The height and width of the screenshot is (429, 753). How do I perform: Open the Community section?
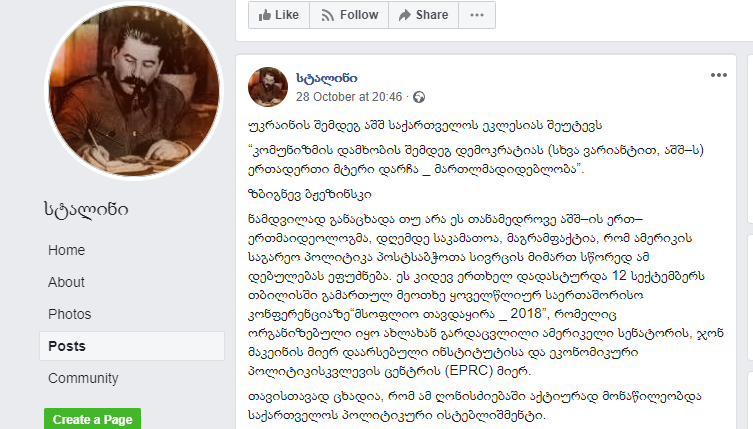[83, 378]
